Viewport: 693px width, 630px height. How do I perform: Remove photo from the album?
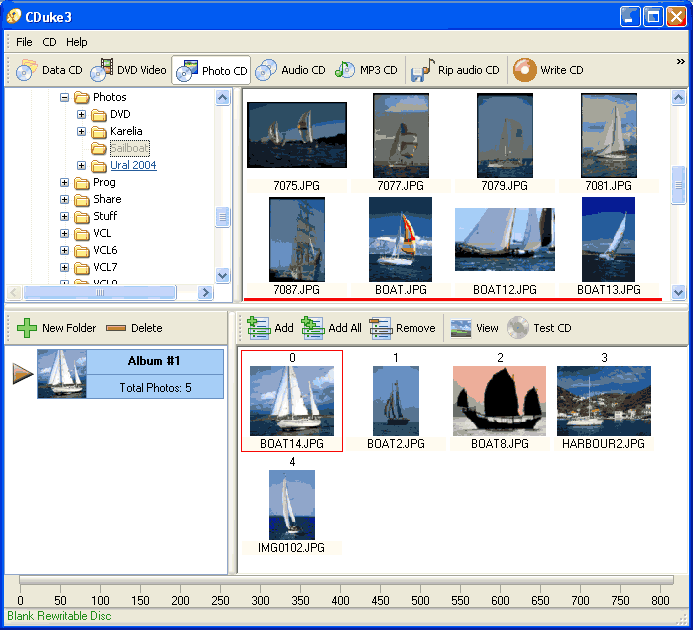pyautogui.click(x=402, y=328)
